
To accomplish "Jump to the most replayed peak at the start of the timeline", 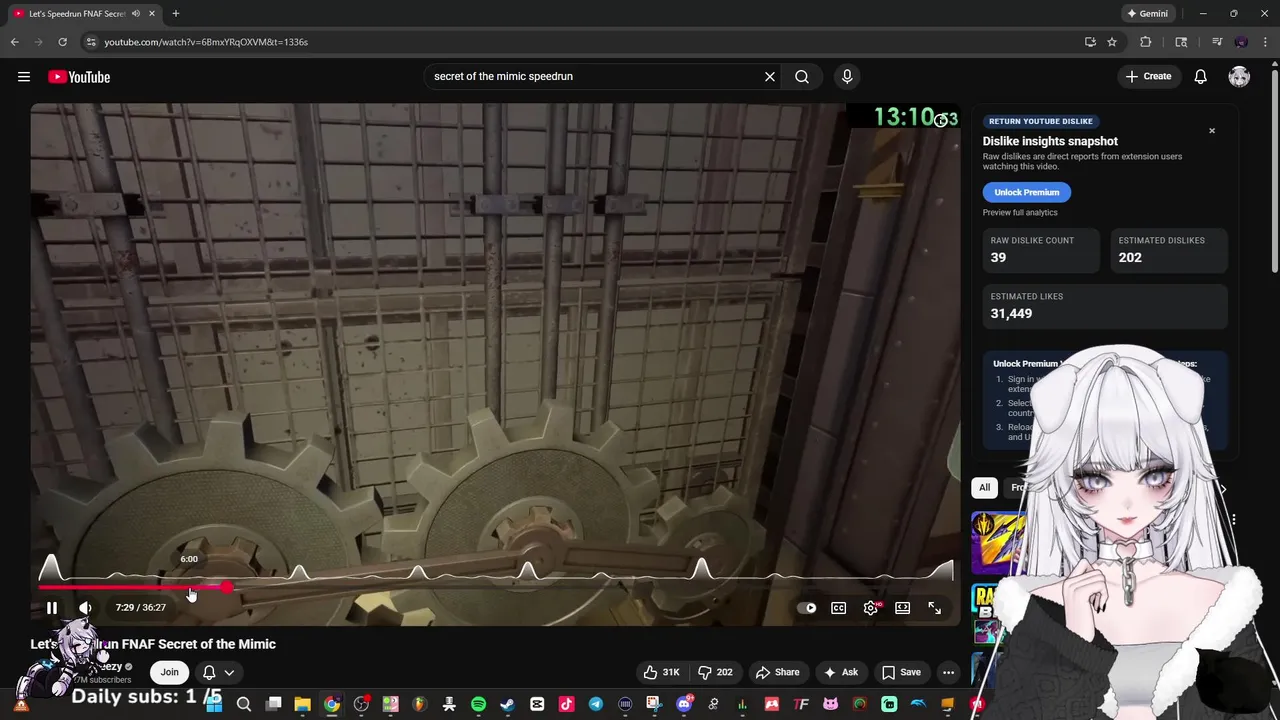I will (x=50, y=569).
